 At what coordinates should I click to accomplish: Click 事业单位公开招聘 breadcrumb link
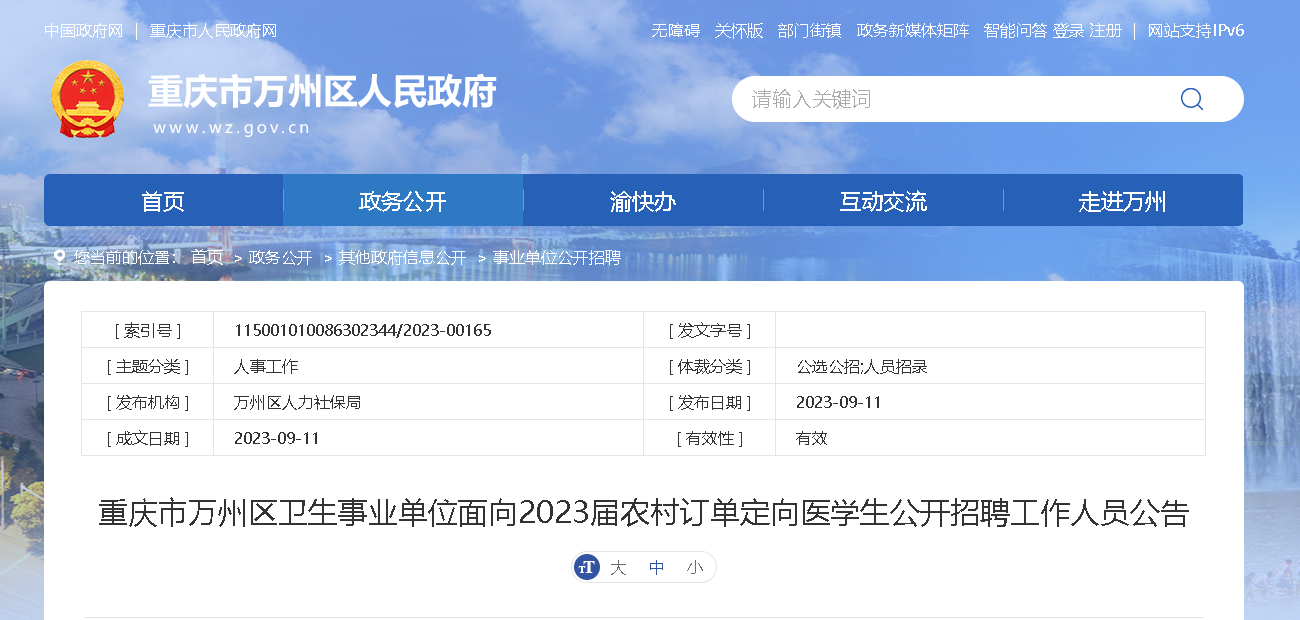click(x=556, y=257)
